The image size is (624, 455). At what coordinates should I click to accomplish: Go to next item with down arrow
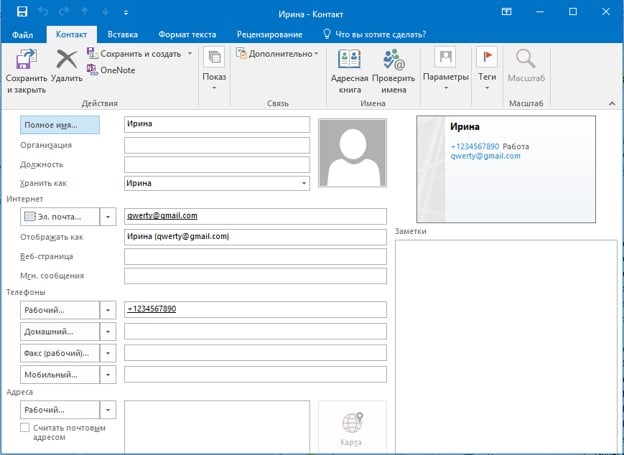(105, 12)
